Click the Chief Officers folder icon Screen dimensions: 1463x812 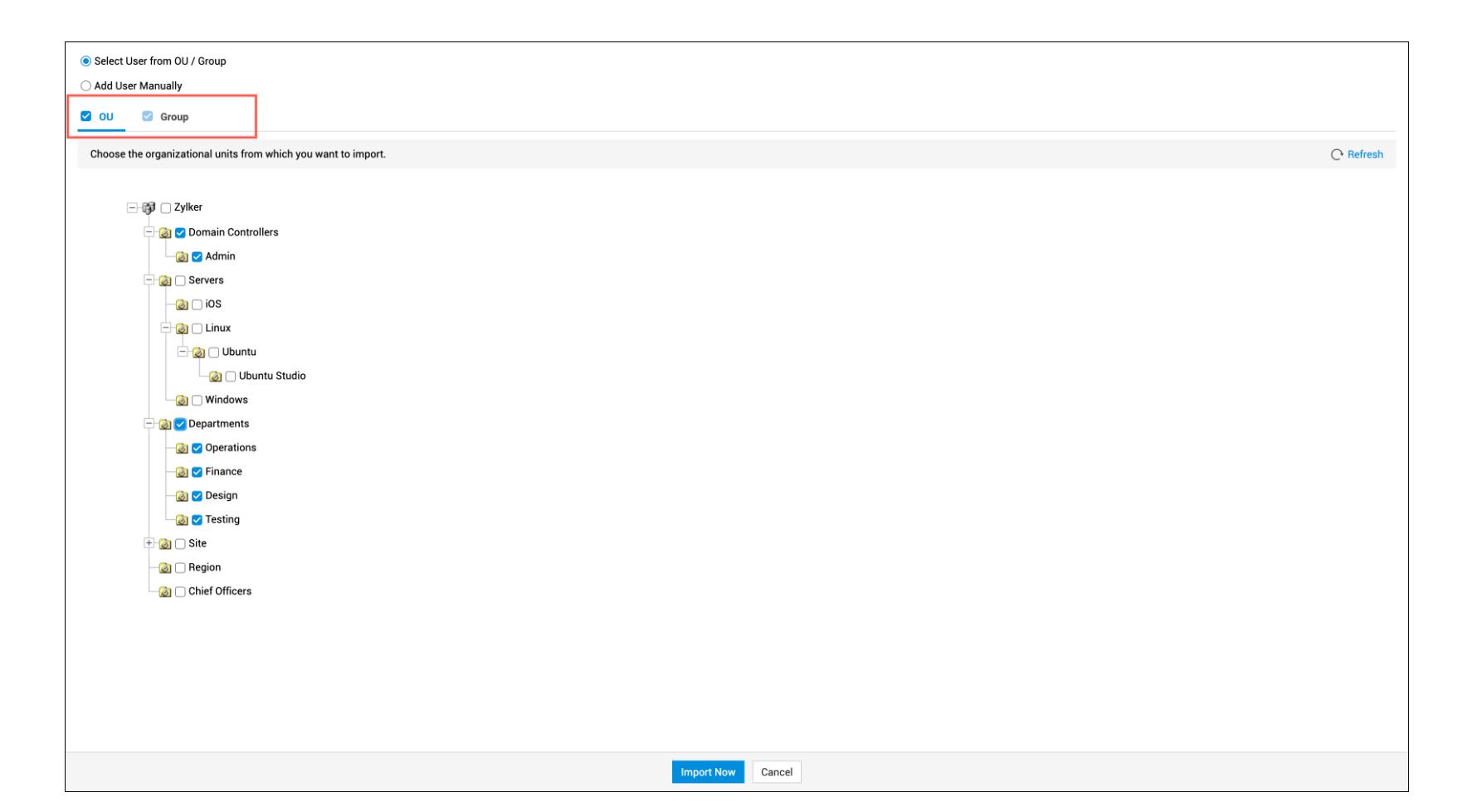(x=165, y=592)
